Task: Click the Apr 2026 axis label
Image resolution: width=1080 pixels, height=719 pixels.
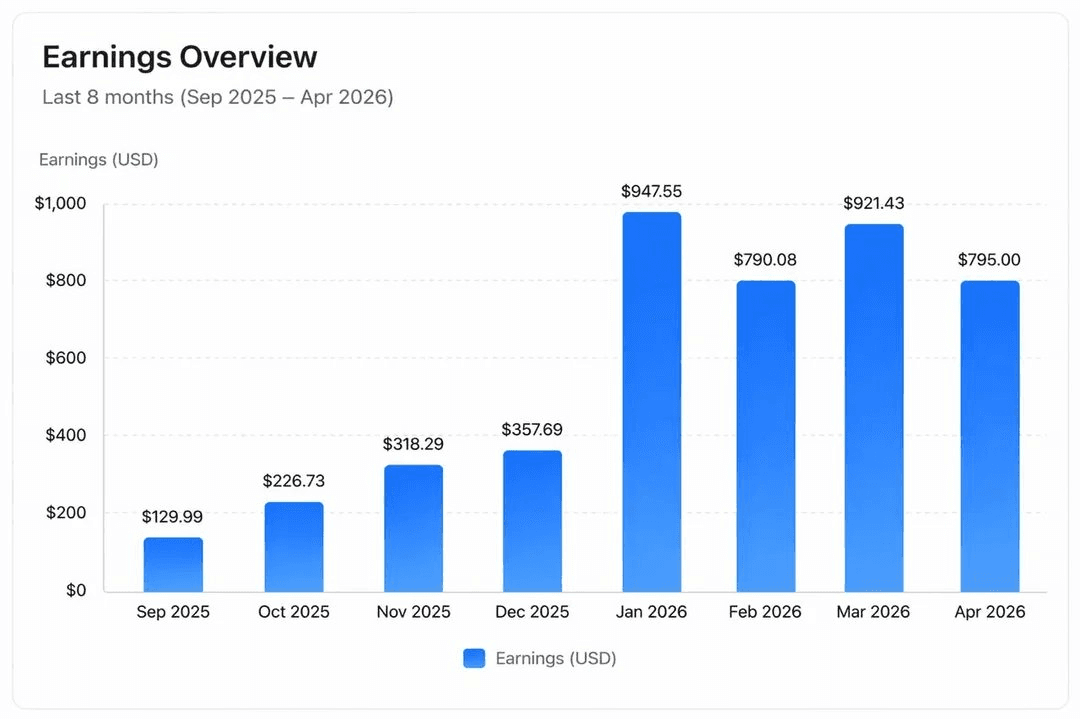Action: coord(989,611)
